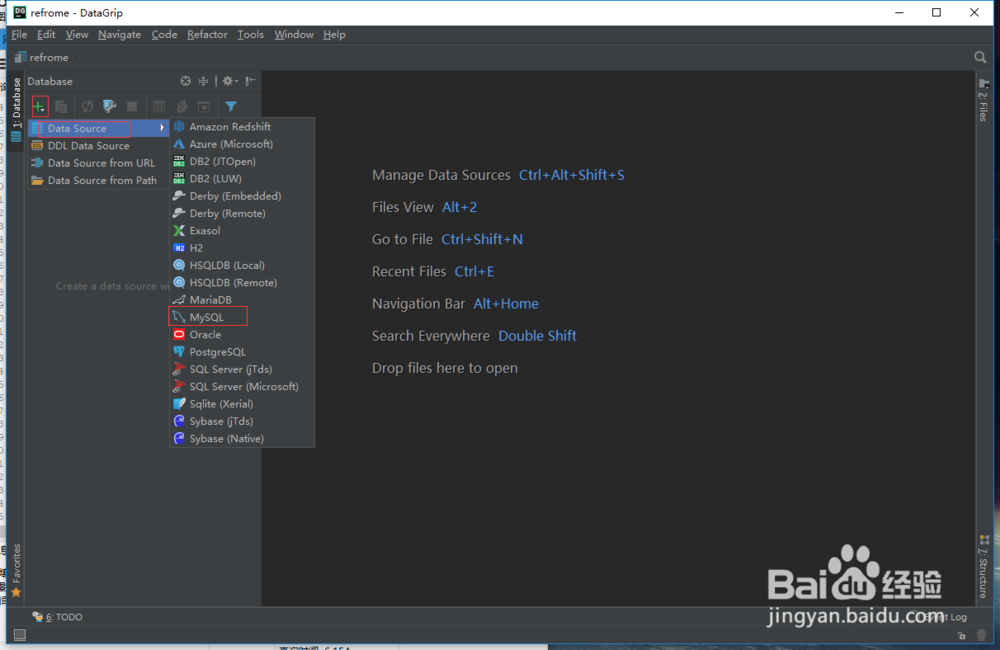Choose MySQL data source
The width and height of the screenshot is (1000, 650).
click(x=242, y=316)
